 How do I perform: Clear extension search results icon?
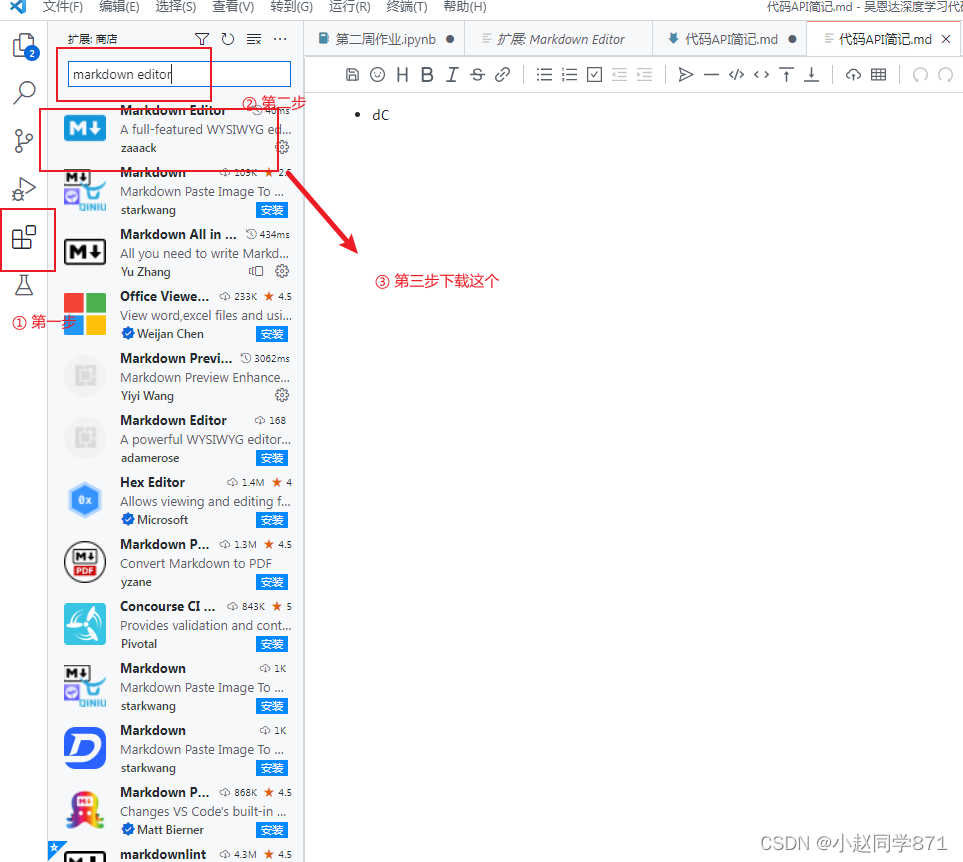point(254,39)
